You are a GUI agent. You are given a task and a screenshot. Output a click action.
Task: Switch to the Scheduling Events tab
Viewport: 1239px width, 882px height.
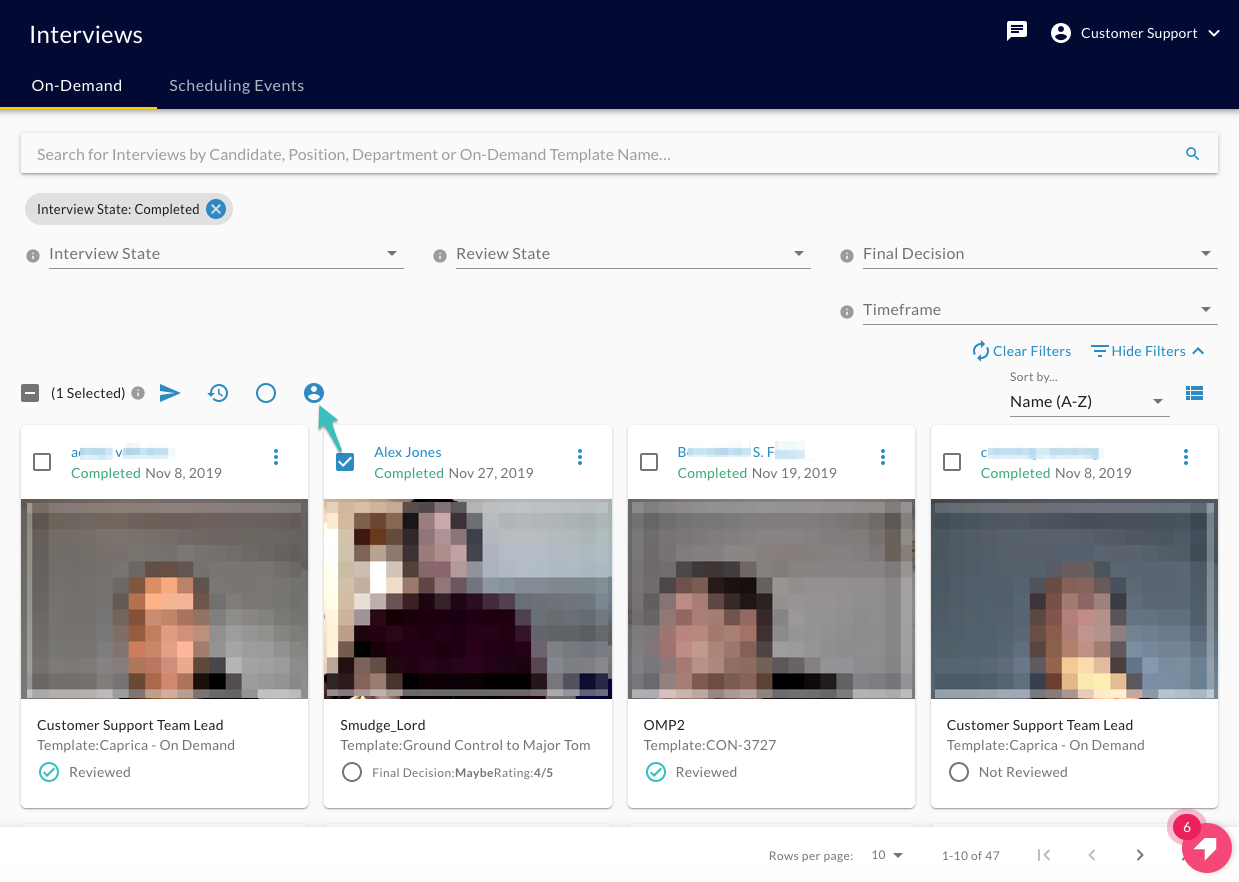click(x=237, y=85)
